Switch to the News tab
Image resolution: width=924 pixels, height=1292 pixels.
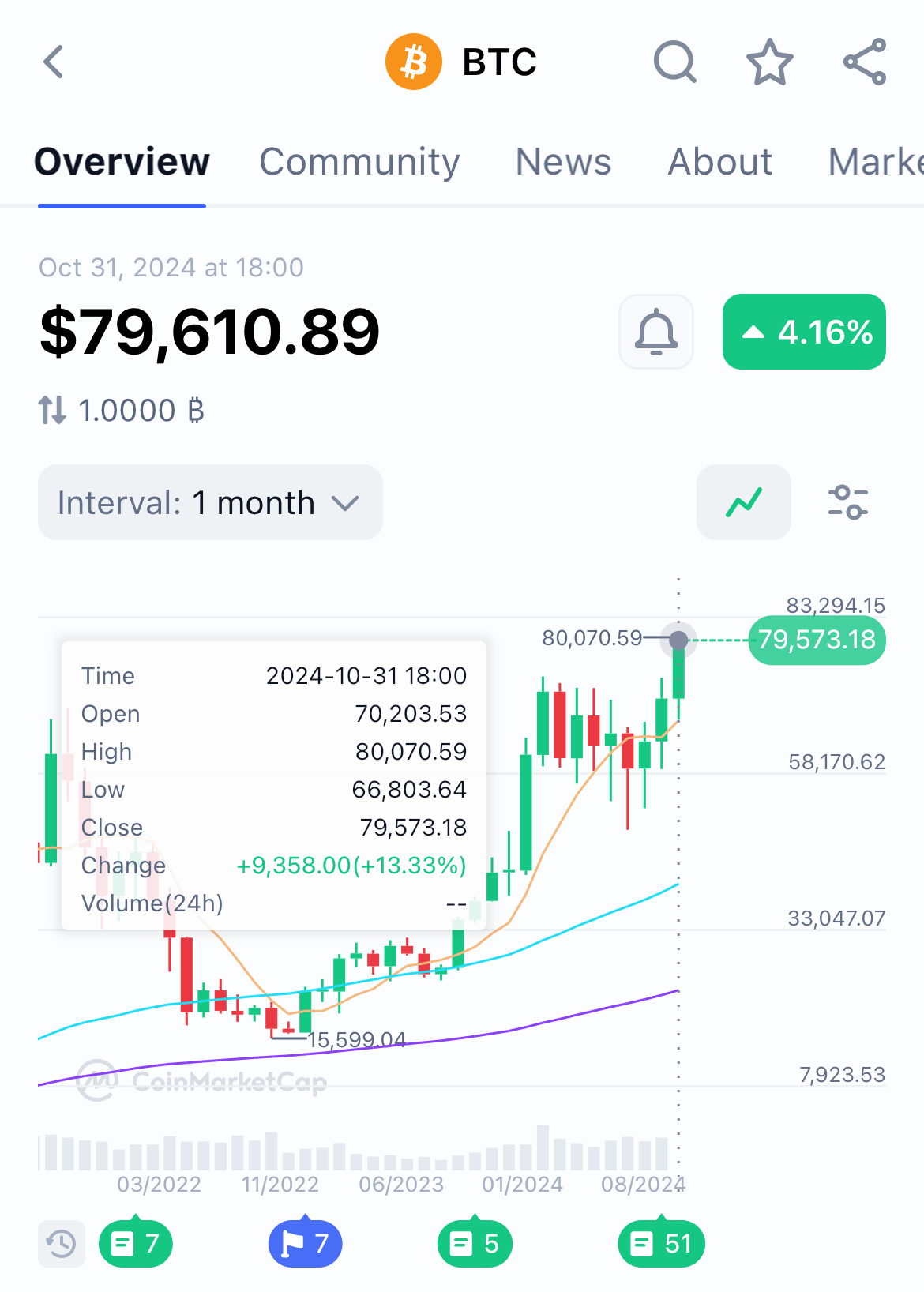pos(563,162)
